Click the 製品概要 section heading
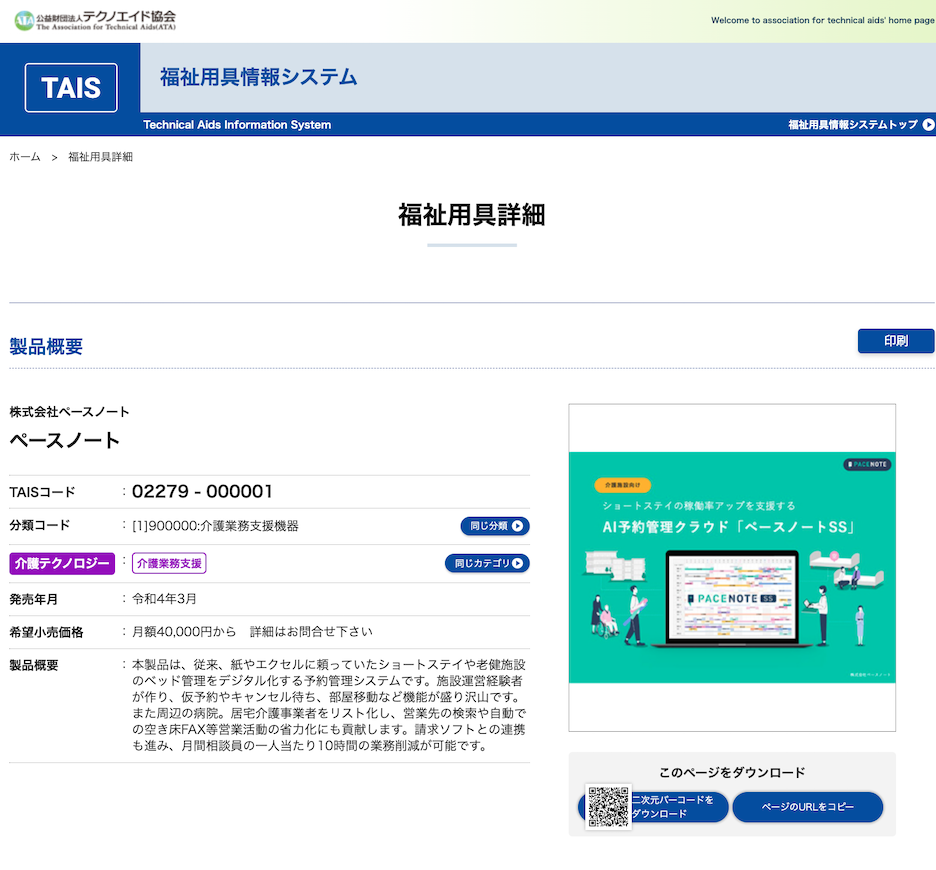Viewport: 936px width, 870px height. (46, 347)
